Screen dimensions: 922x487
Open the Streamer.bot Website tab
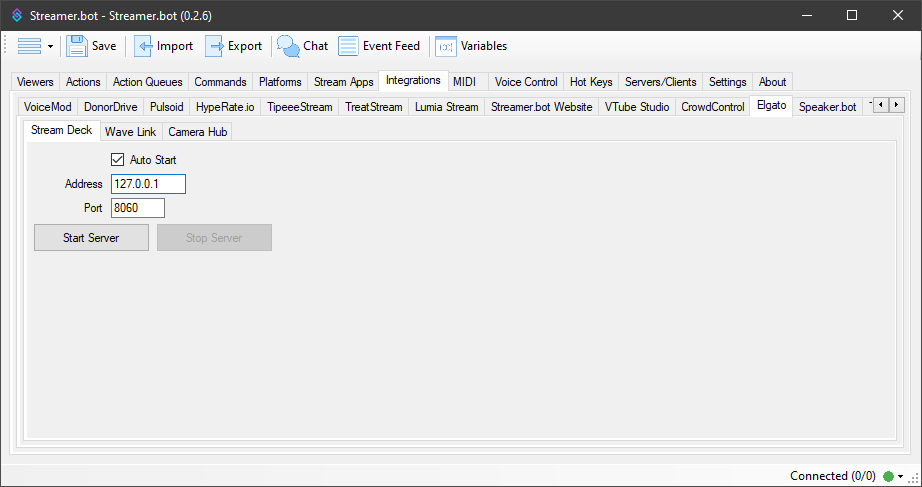click(x=542, y=107)
